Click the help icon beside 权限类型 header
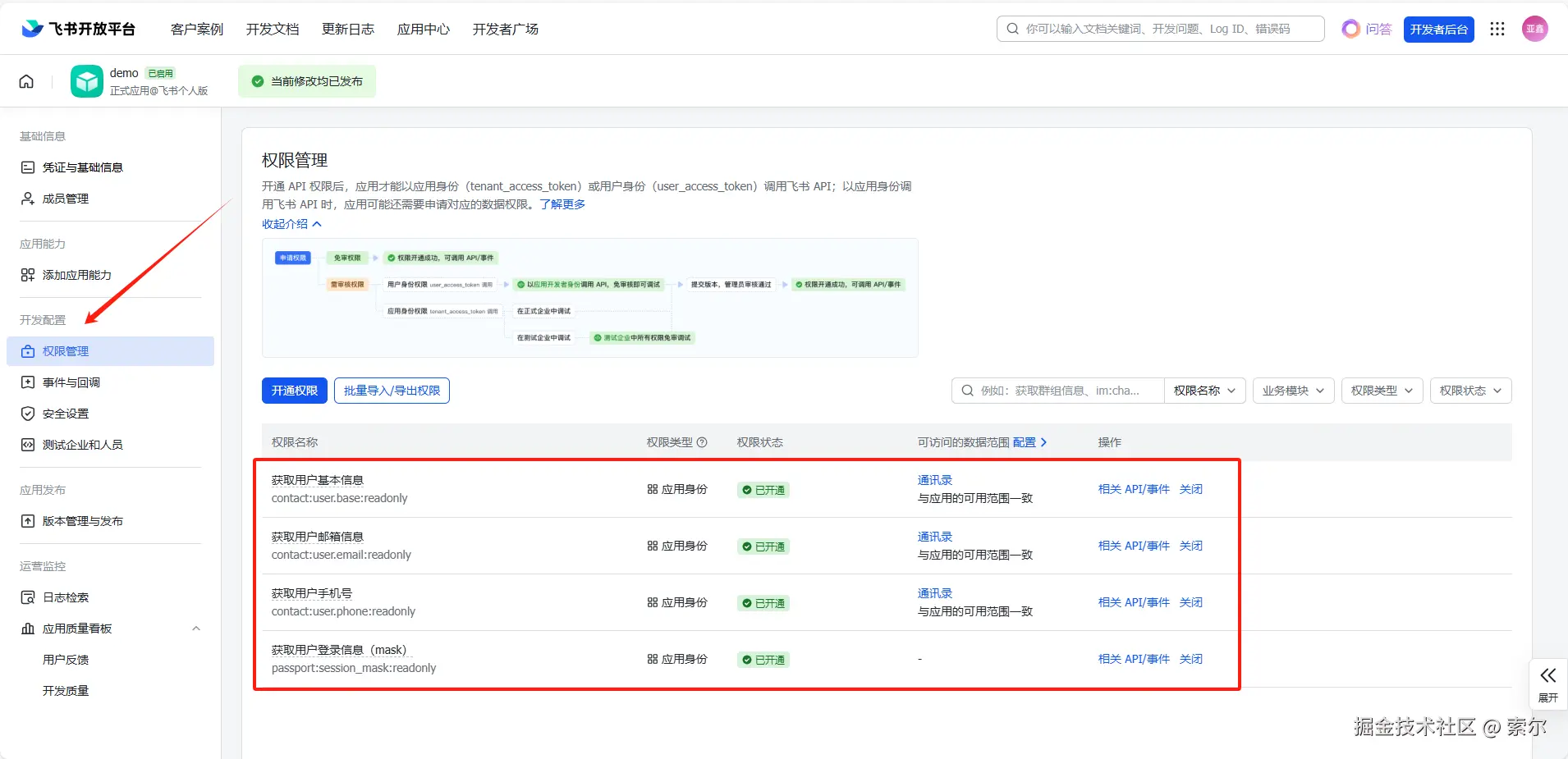The width and height of the screenshot is (1568, 759). [702, 442]
